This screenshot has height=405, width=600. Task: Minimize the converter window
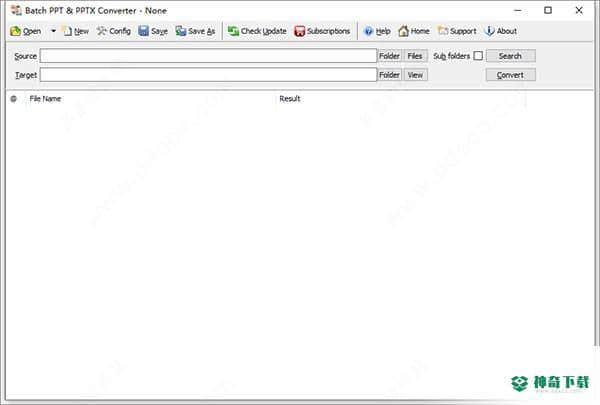click(518, 10)
